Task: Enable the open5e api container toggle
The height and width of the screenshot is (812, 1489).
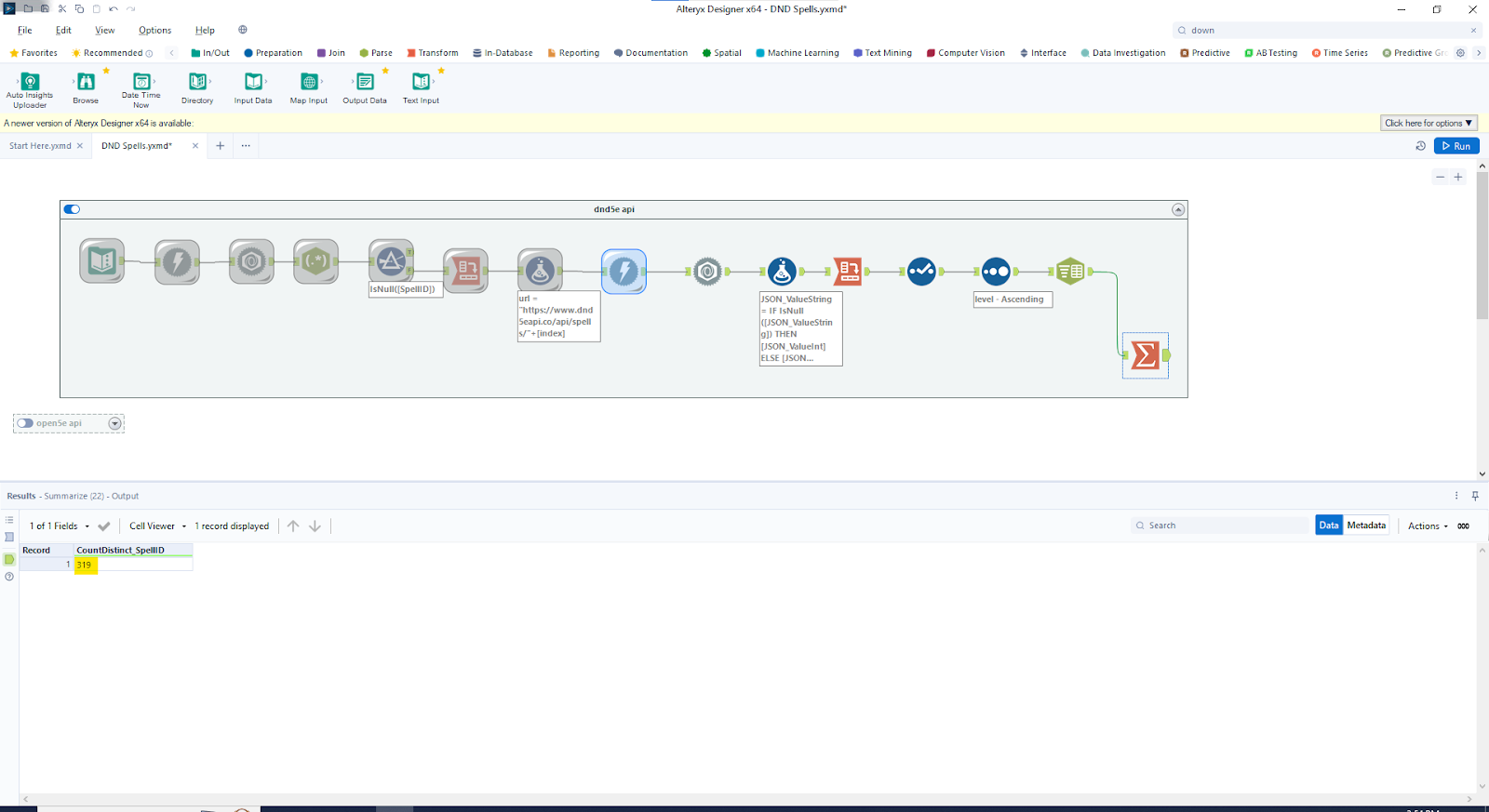Action: (25, 423)
